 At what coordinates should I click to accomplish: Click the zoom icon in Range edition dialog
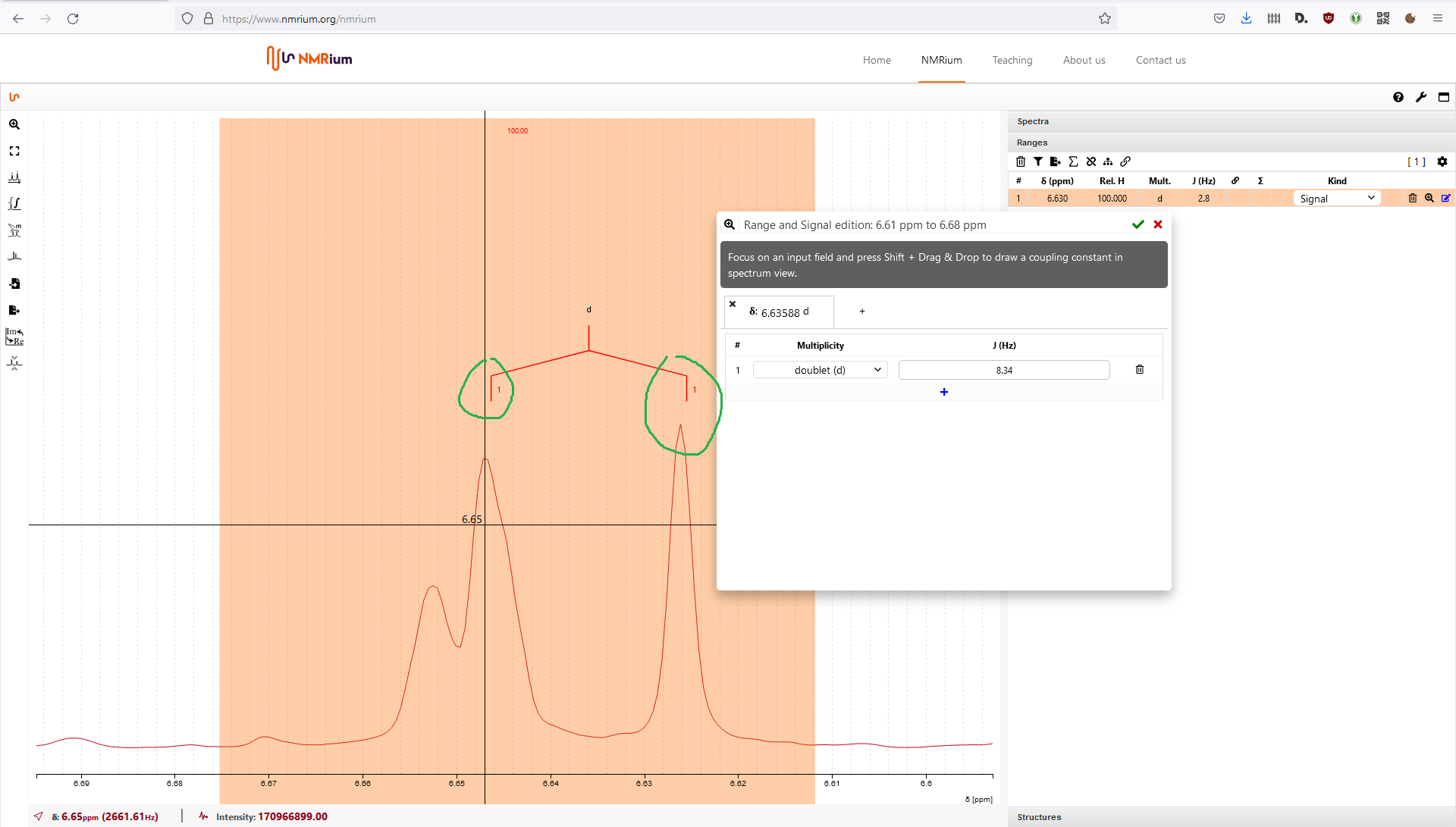tap(730, 224)
